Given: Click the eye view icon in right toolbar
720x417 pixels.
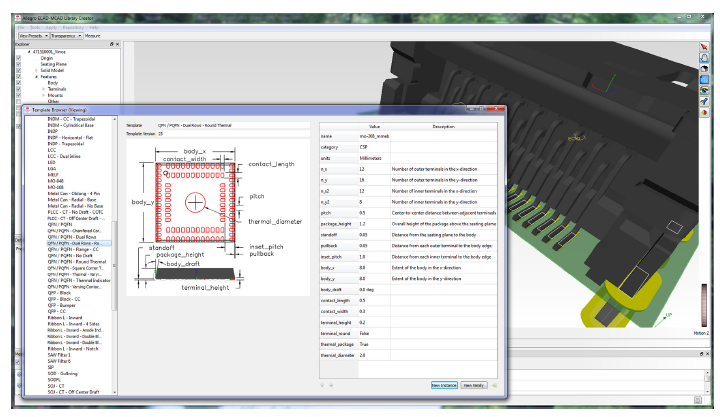Looking at the screenshot, I should [704, 90].
